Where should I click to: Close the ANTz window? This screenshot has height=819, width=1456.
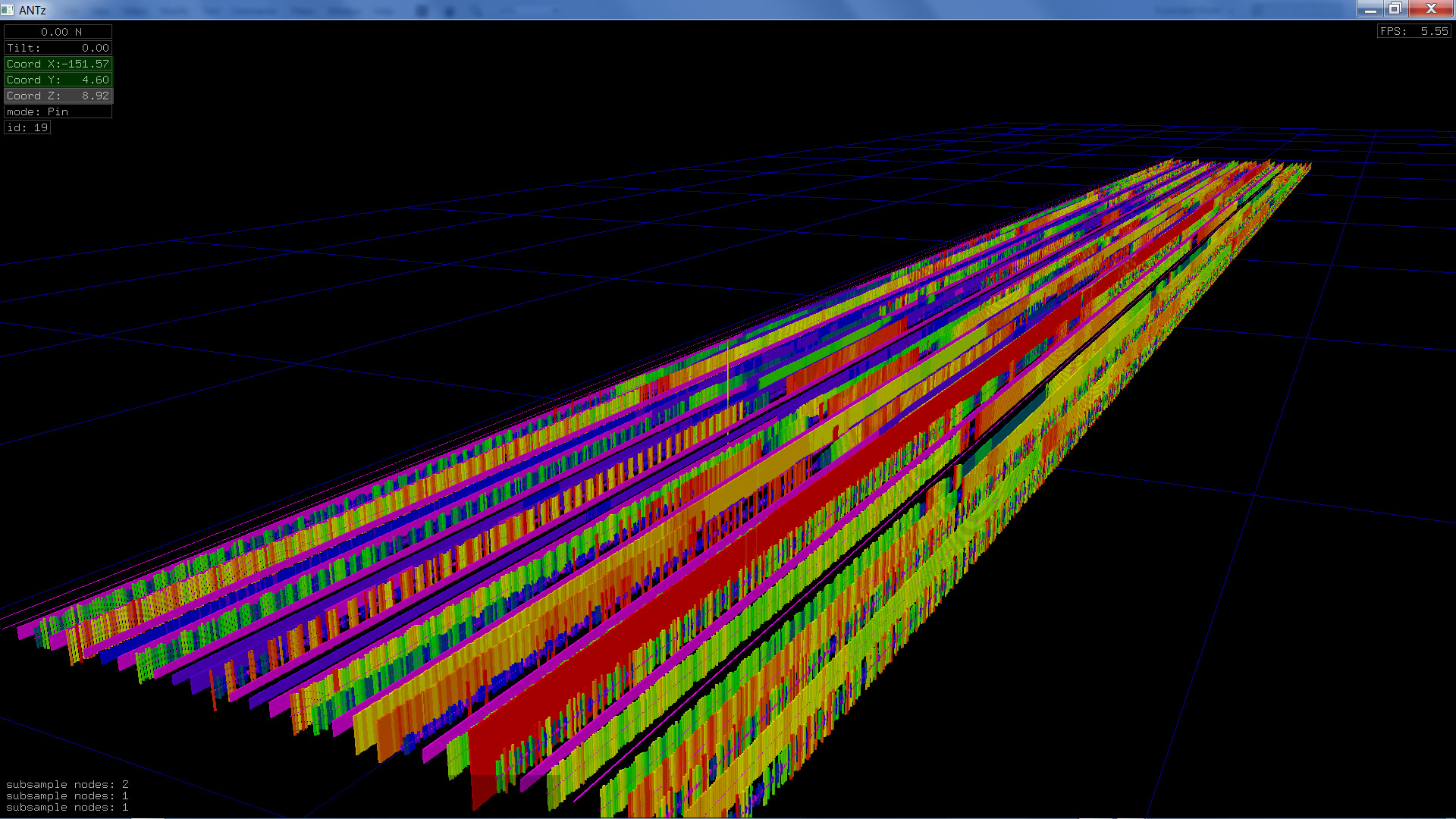click(1431, 9)
